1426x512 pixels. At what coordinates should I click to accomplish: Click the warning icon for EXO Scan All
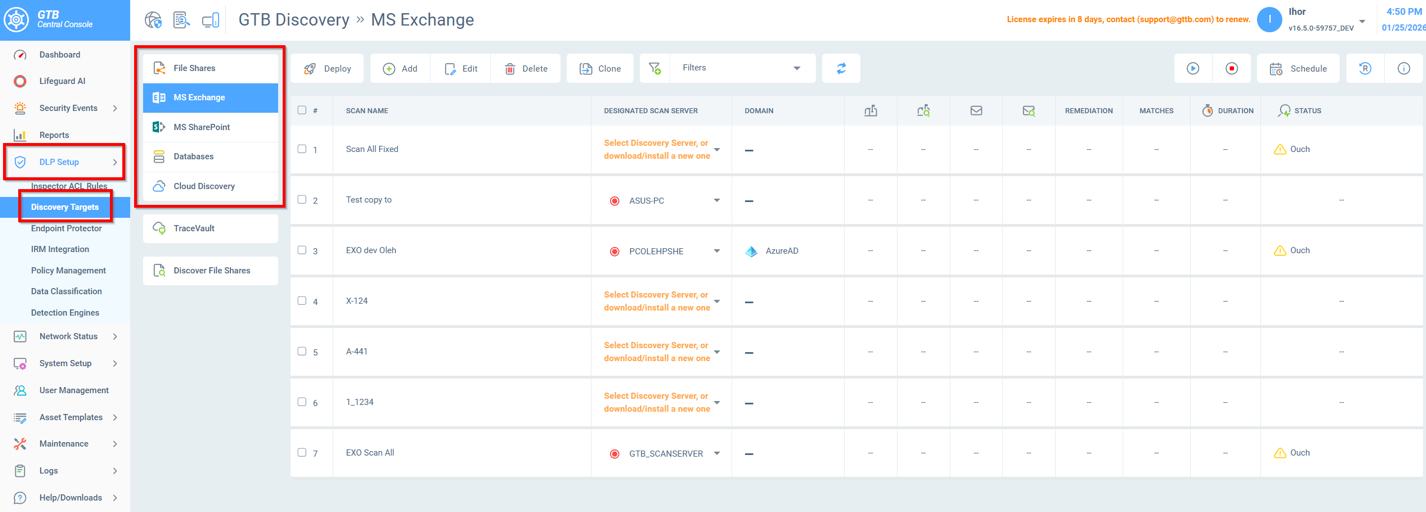click(1280, 453)
